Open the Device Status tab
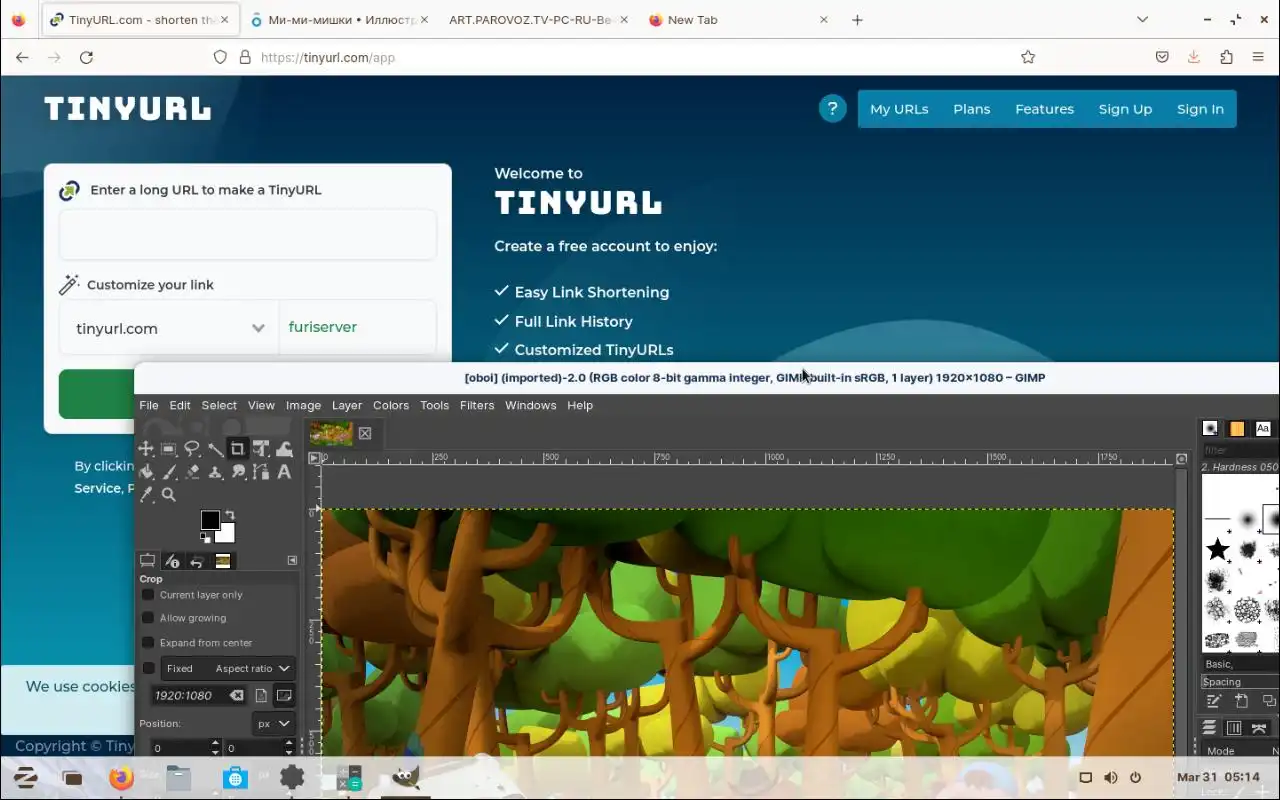This screenshot has width=1280, height=800. 172,561
